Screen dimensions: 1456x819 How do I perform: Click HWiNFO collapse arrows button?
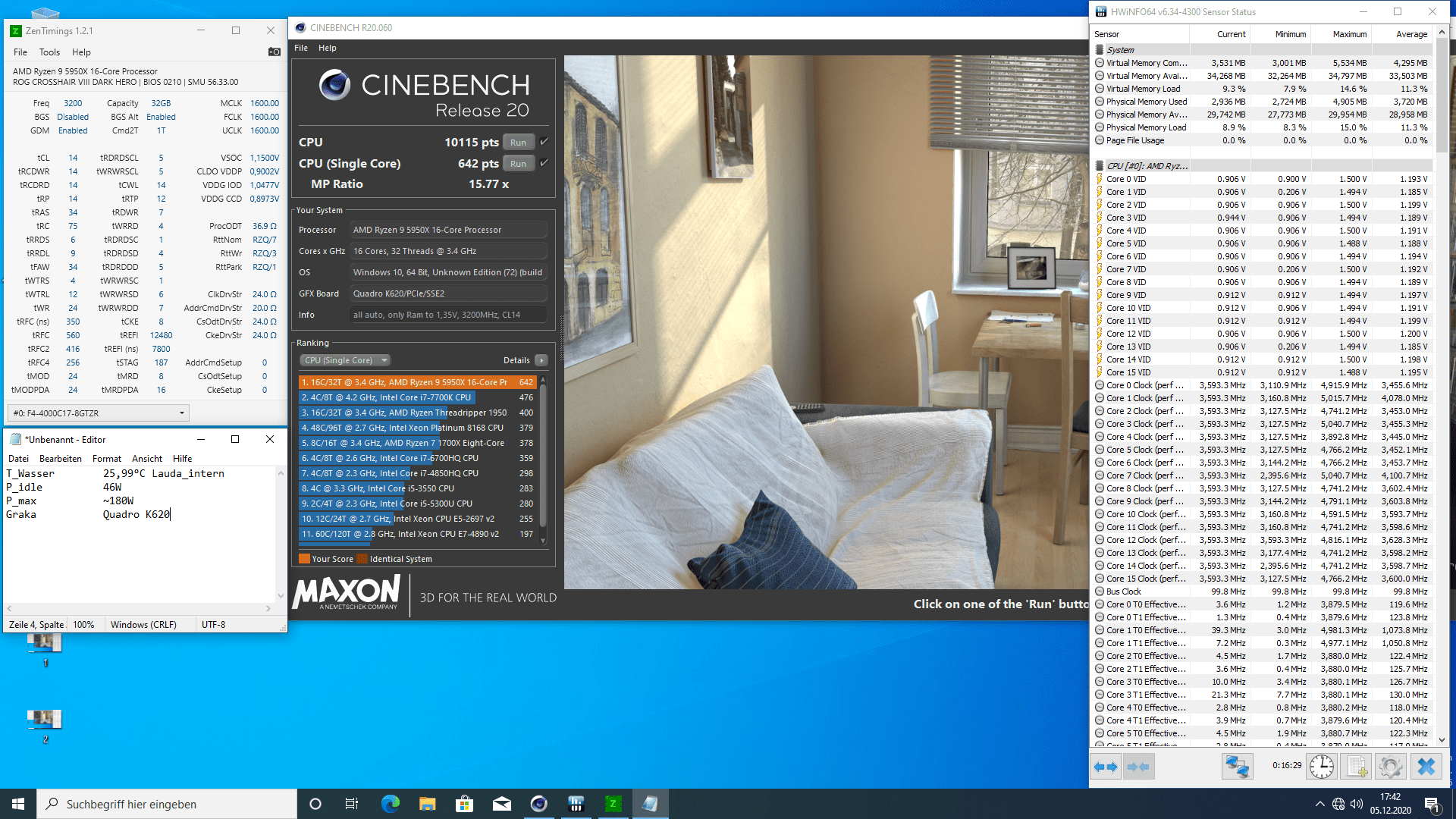1138,767
